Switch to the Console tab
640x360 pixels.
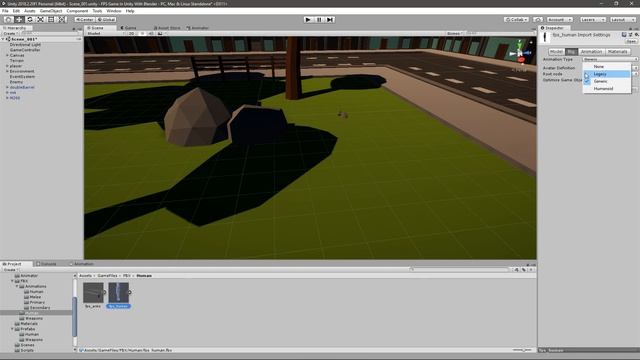[x=48, y=264]
